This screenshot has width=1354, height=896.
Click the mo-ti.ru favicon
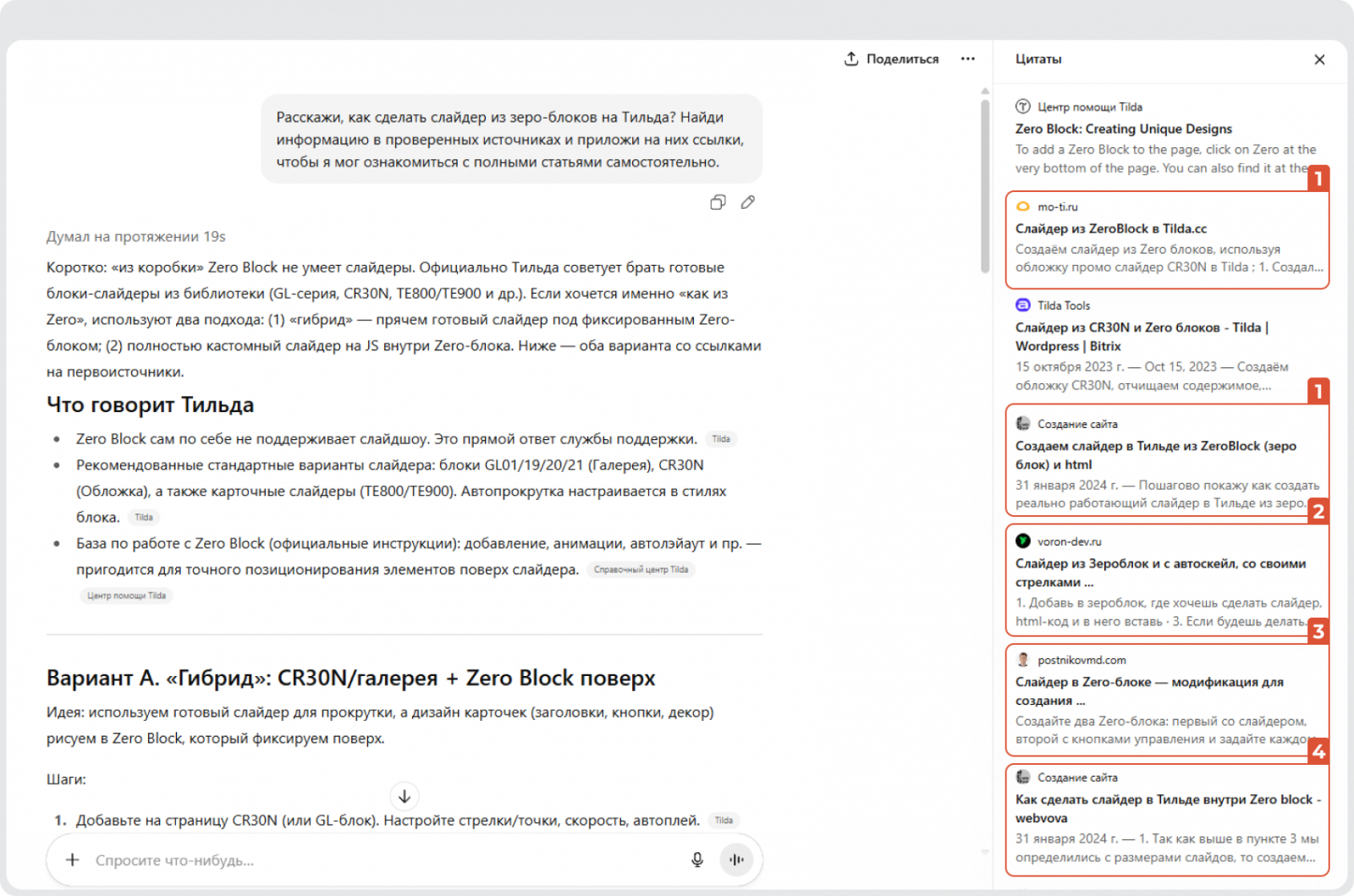tap(1023, 206)
